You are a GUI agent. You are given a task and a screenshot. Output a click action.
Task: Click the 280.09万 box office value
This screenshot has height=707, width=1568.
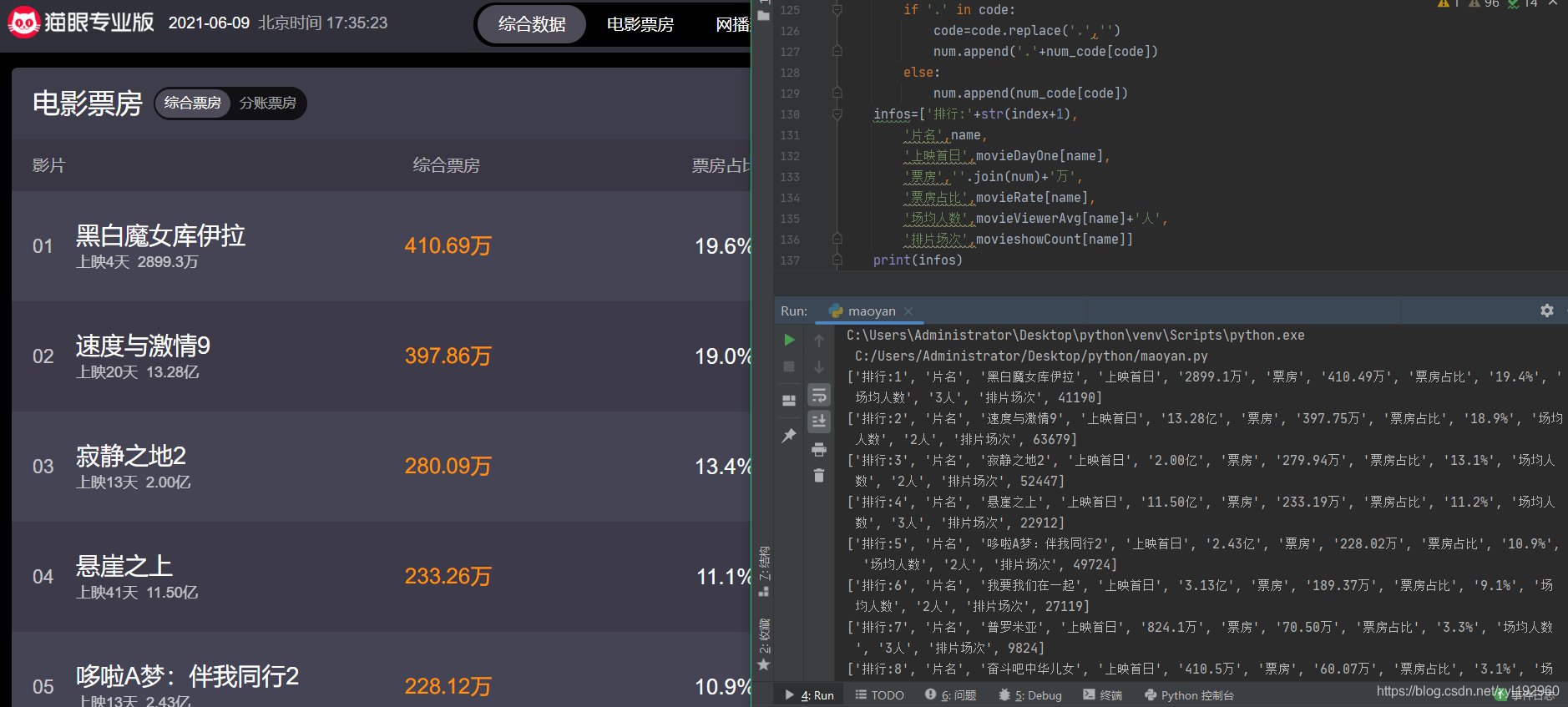pyautogui.click(x=448, y=467)
